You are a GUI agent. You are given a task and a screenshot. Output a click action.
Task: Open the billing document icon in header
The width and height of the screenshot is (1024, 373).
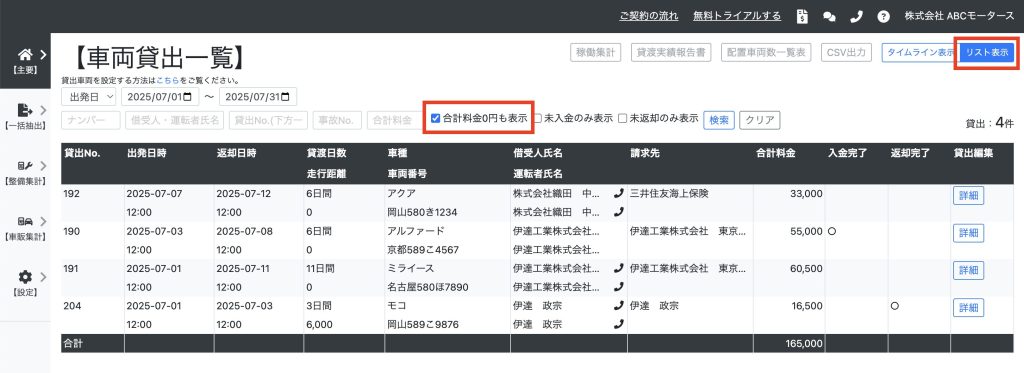(803, 16)
